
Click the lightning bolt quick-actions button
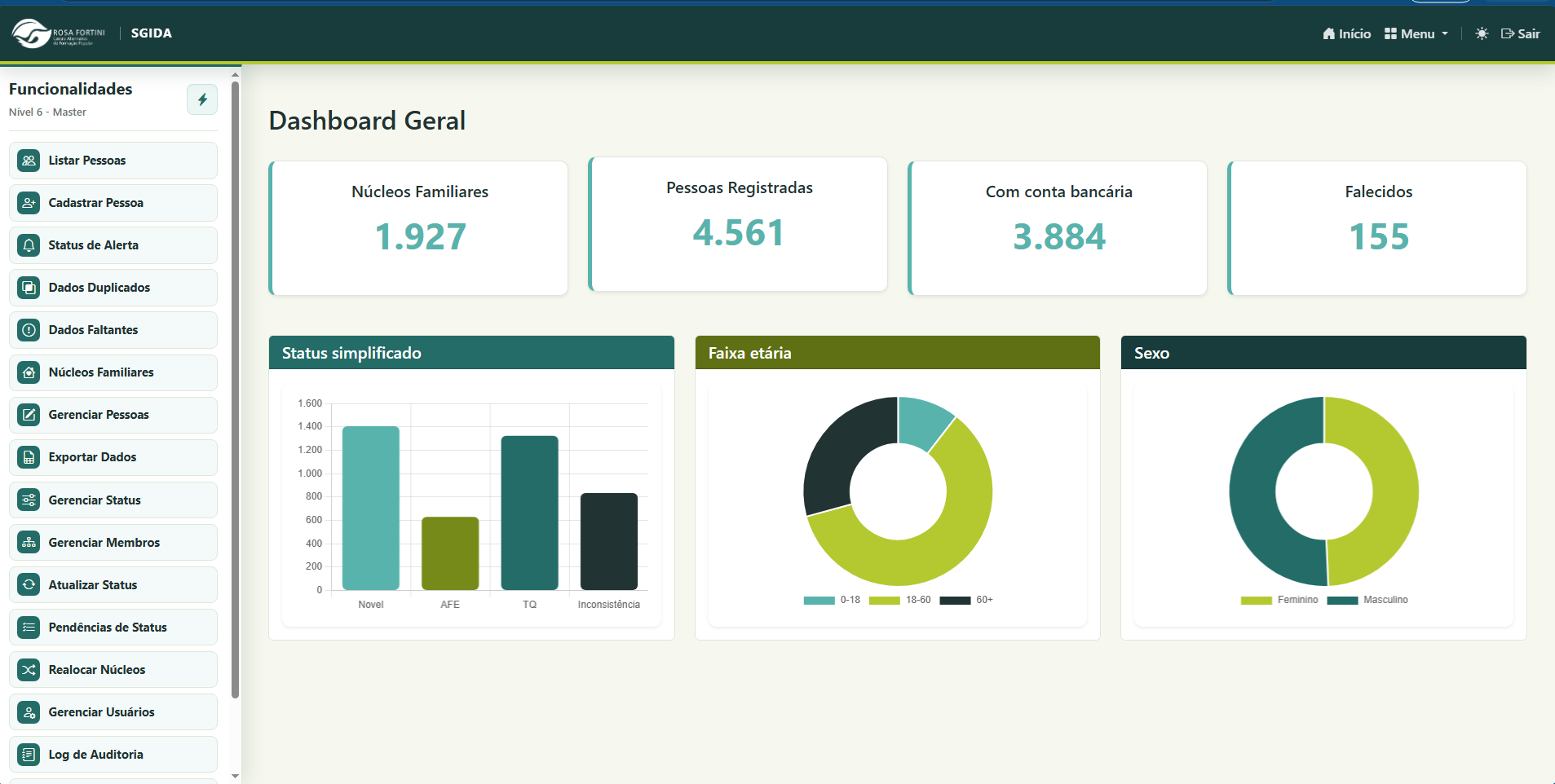(x=202, y=99)
